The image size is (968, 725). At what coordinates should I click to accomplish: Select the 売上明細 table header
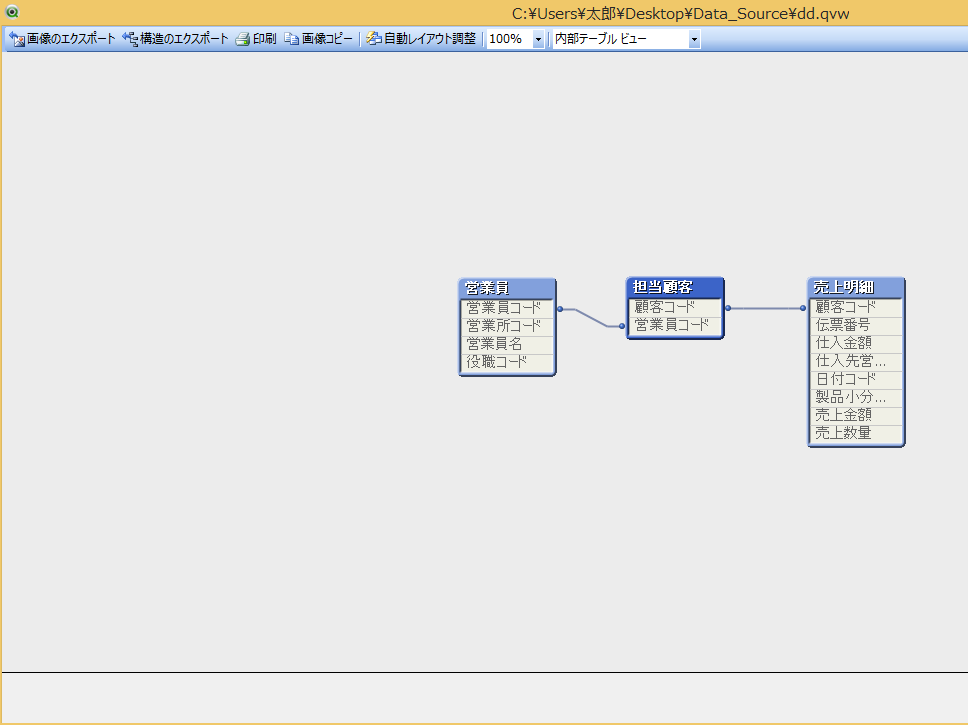(x=856, y=287)
